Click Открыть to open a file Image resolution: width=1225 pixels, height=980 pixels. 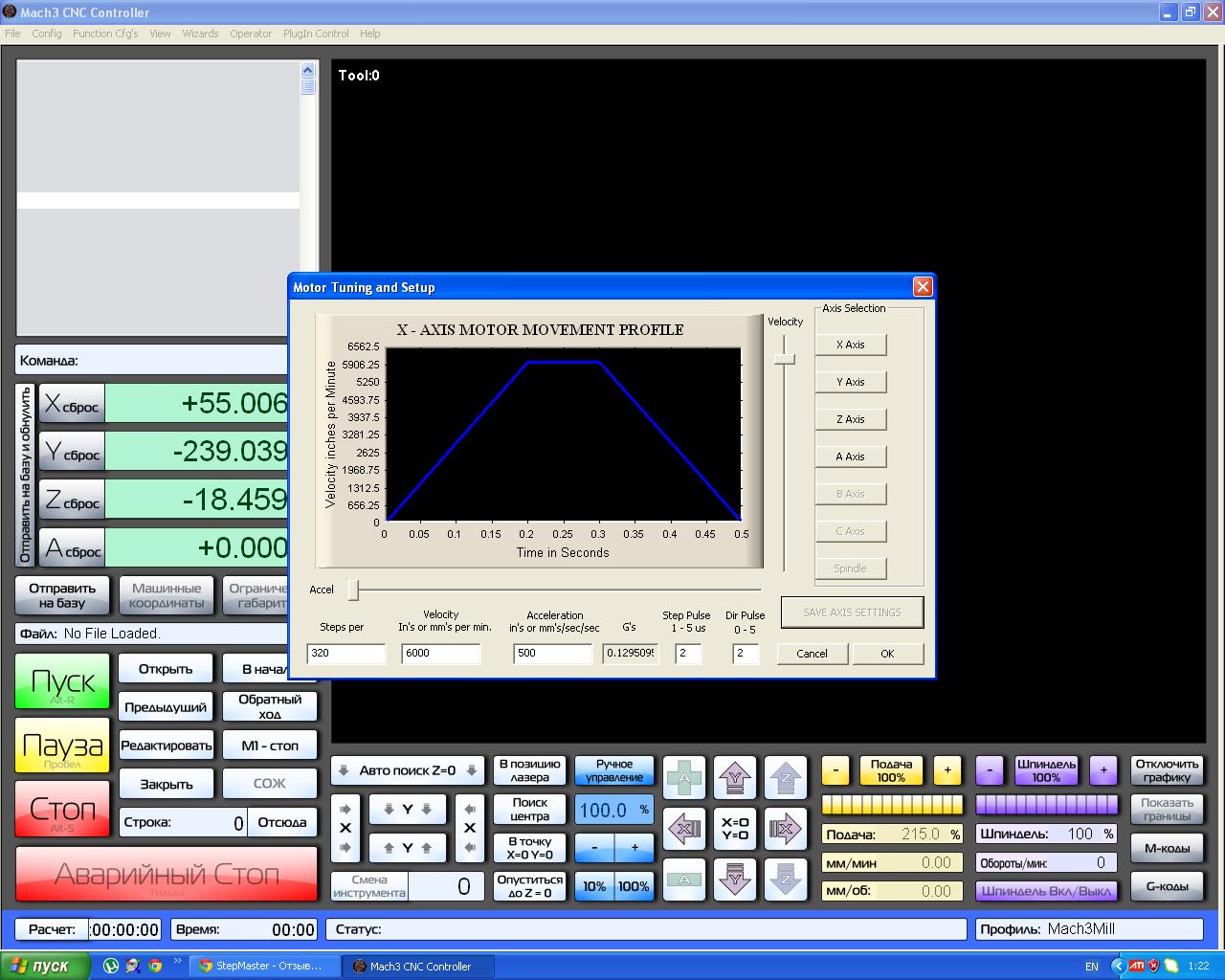tap(166, 669)
